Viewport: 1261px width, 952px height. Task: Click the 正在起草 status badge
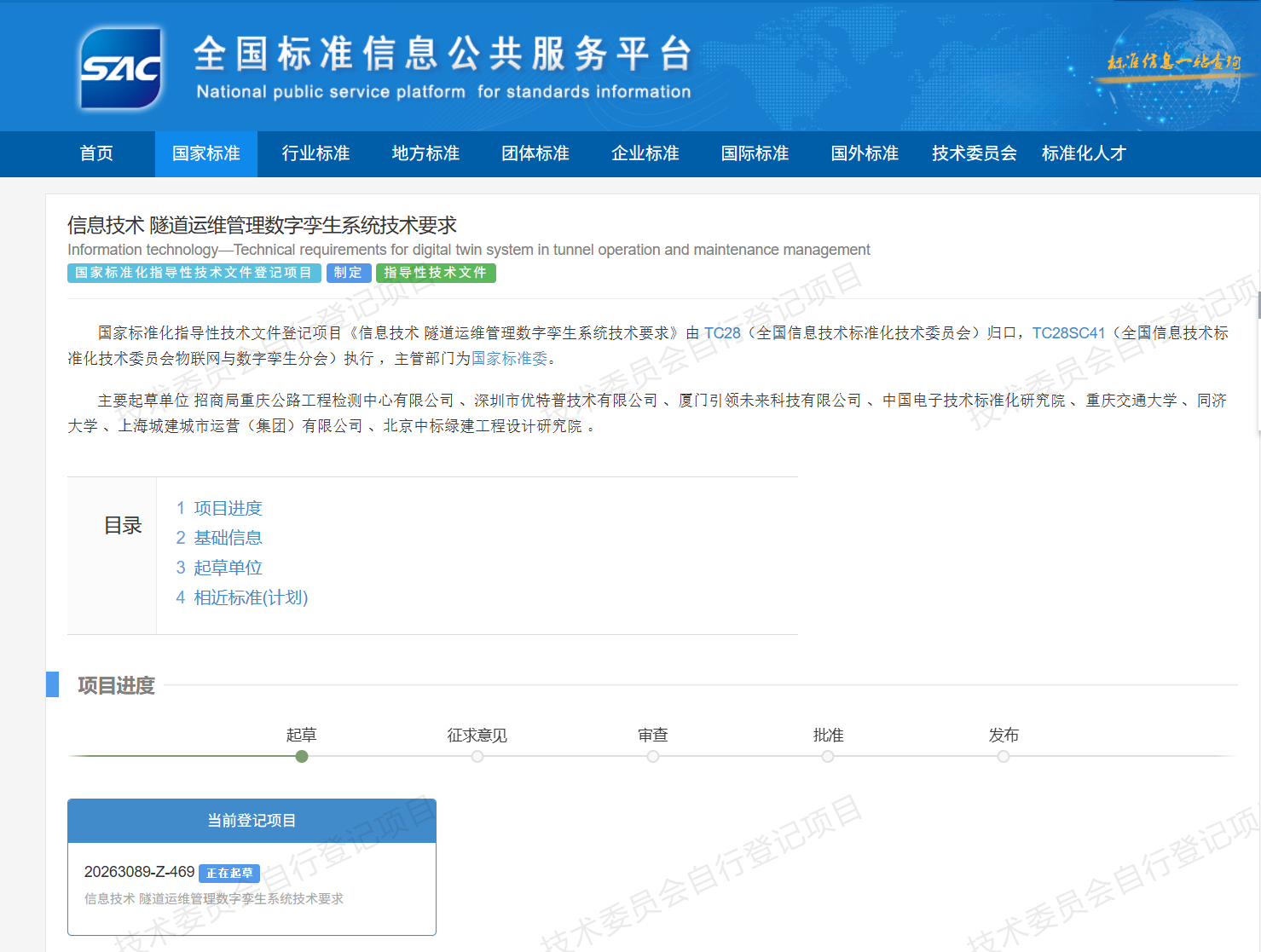click(x=229, y=873)
